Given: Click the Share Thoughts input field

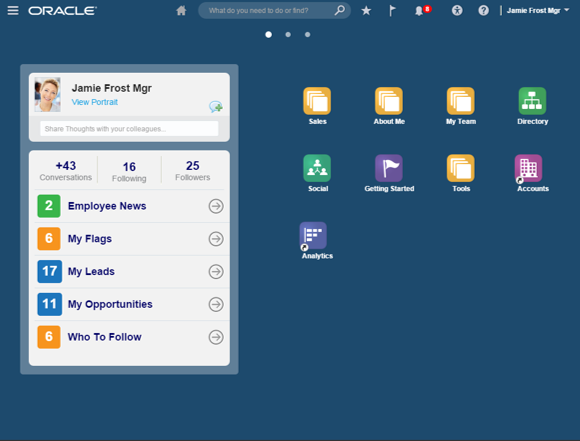Looking at the screenshot, I should [x=129, y=129].
